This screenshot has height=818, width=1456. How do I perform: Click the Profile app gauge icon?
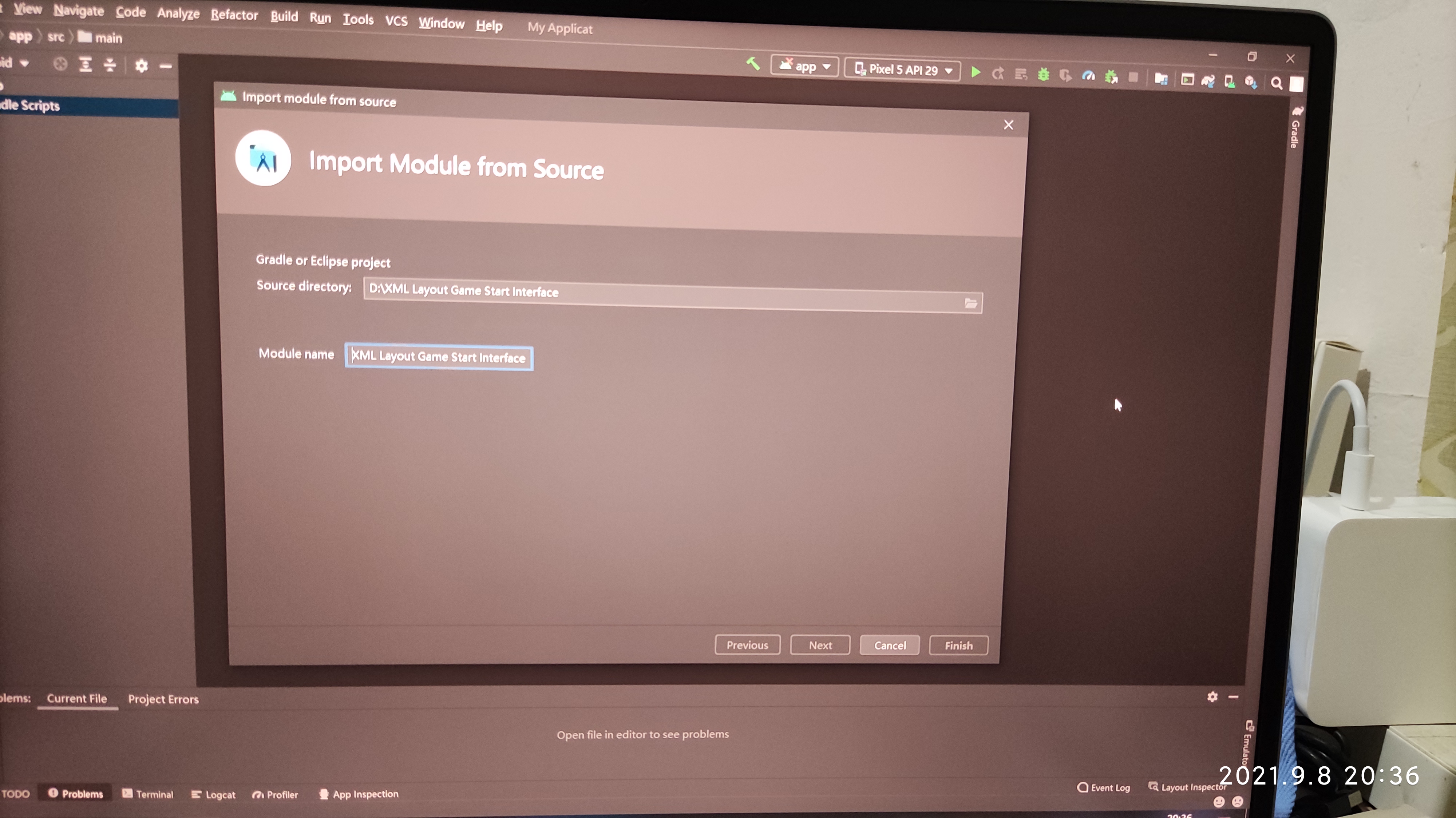point(1089,76)
